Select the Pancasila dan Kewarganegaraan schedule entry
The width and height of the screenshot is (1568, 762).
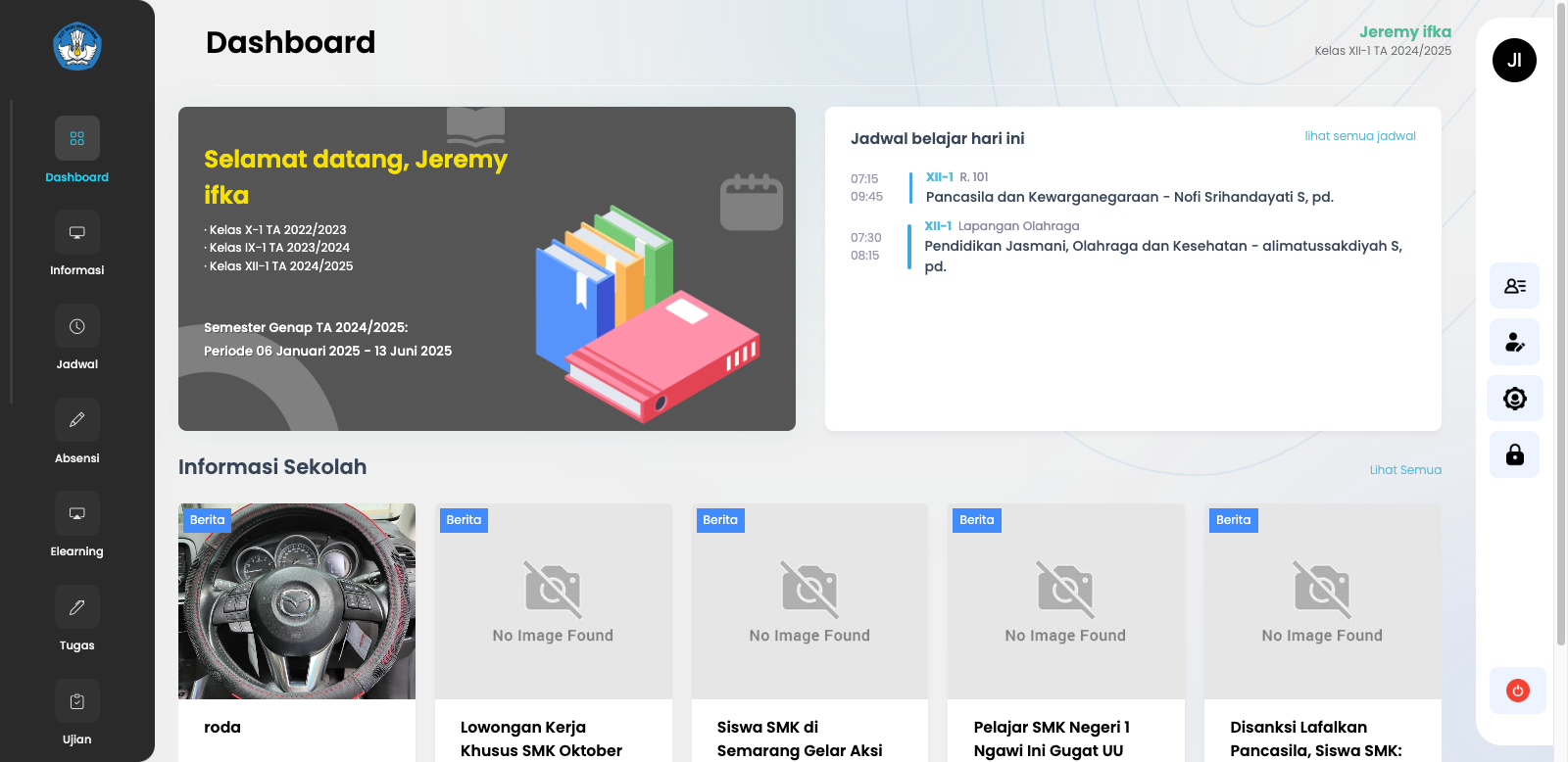pos(1129,197)
